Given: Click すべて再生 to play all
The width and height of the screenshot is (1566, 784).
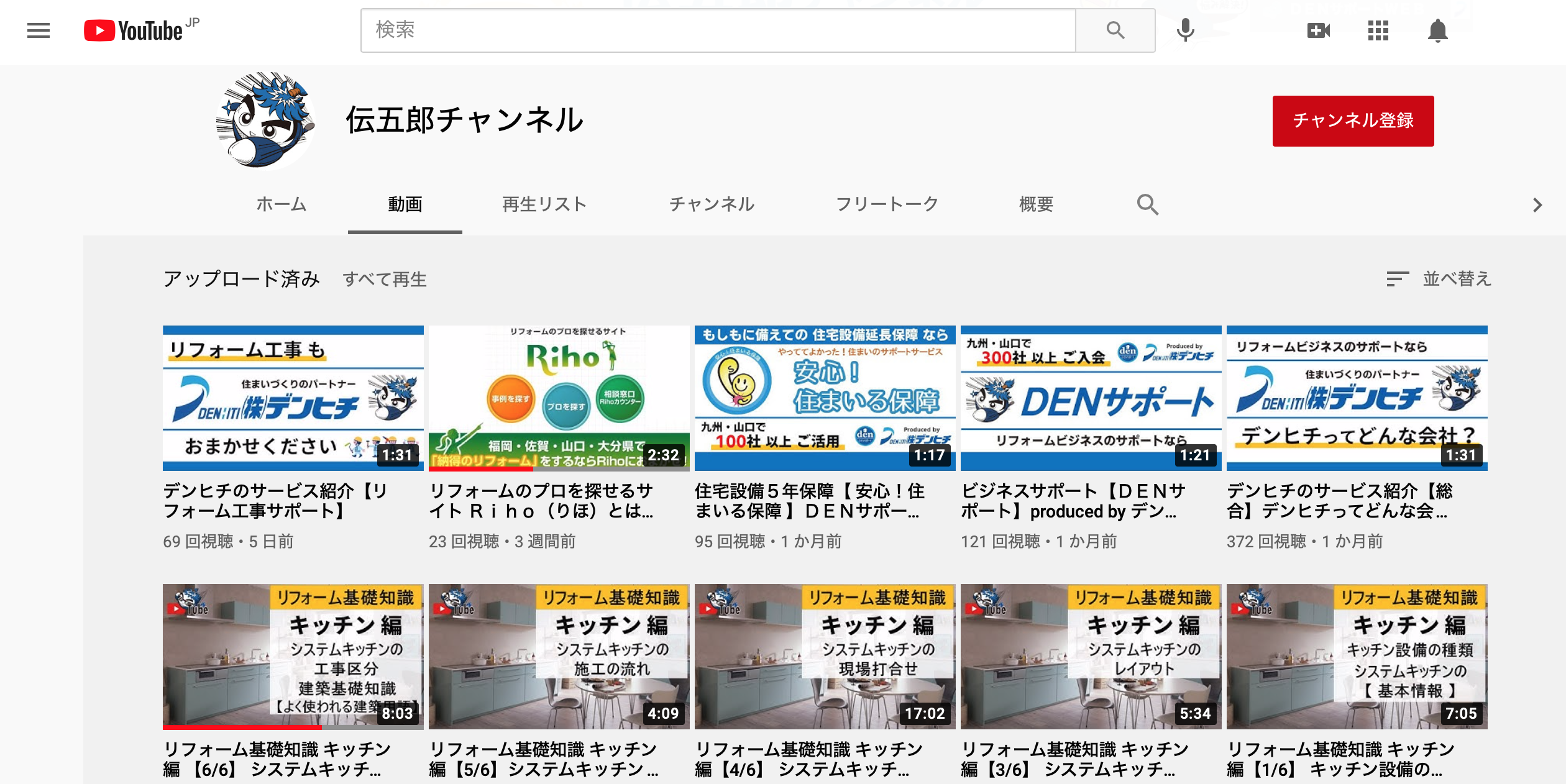Looking at the screenshot, I should pos(385,280).
